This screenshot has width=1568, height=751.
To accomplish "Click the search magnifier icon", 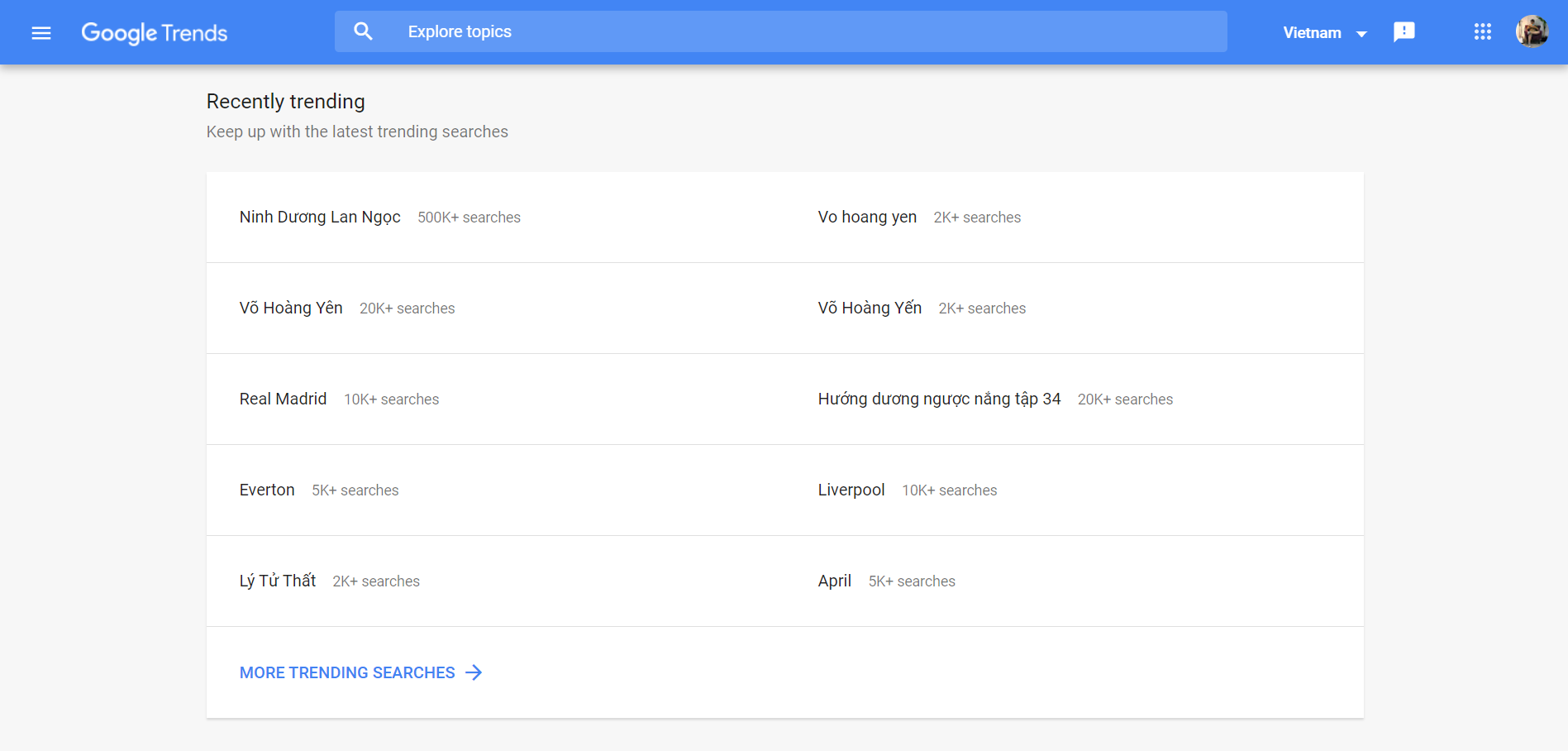I will pyautogui.click(x=363, y=31).
